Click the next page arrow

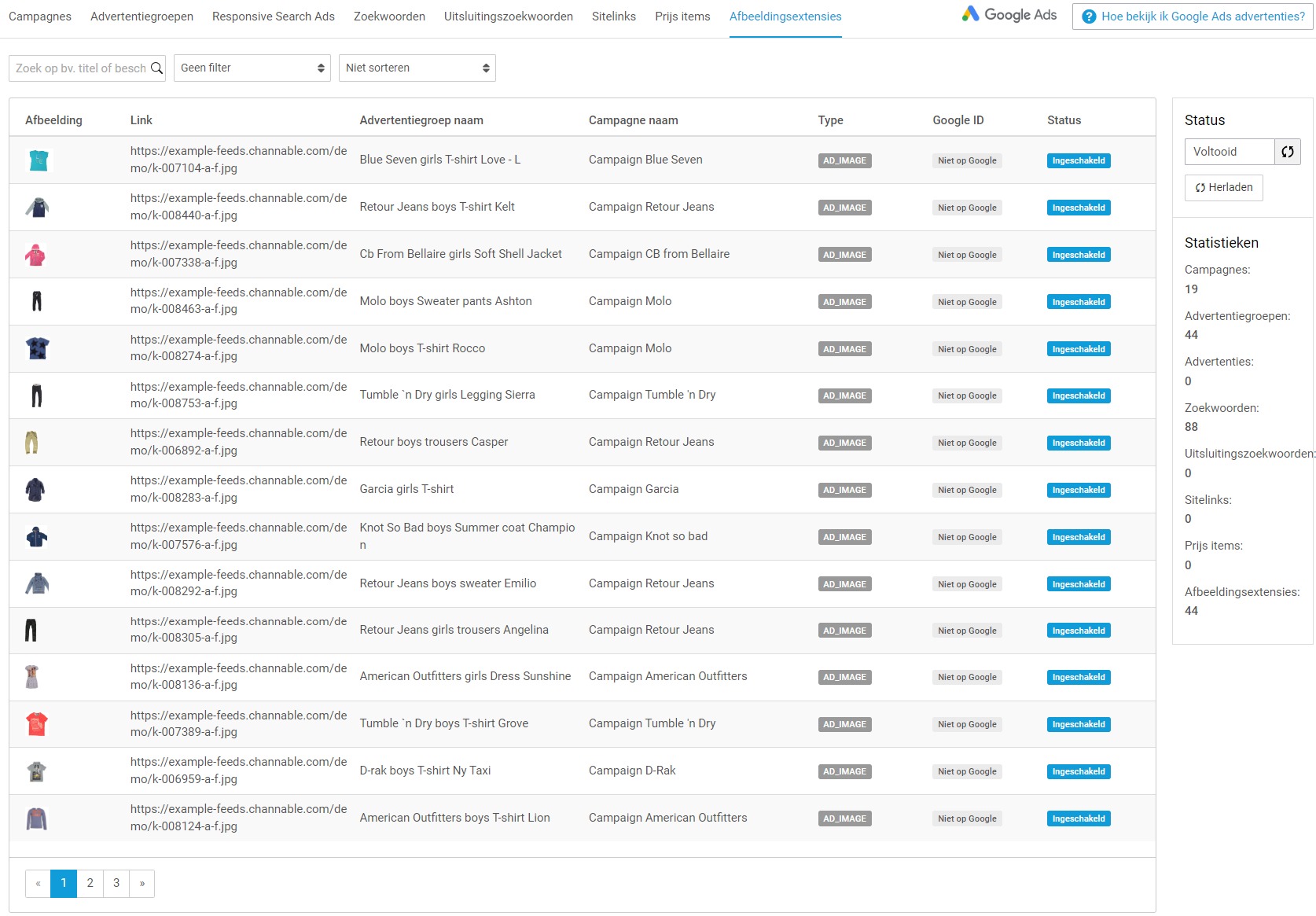click(x=142, y=883)
